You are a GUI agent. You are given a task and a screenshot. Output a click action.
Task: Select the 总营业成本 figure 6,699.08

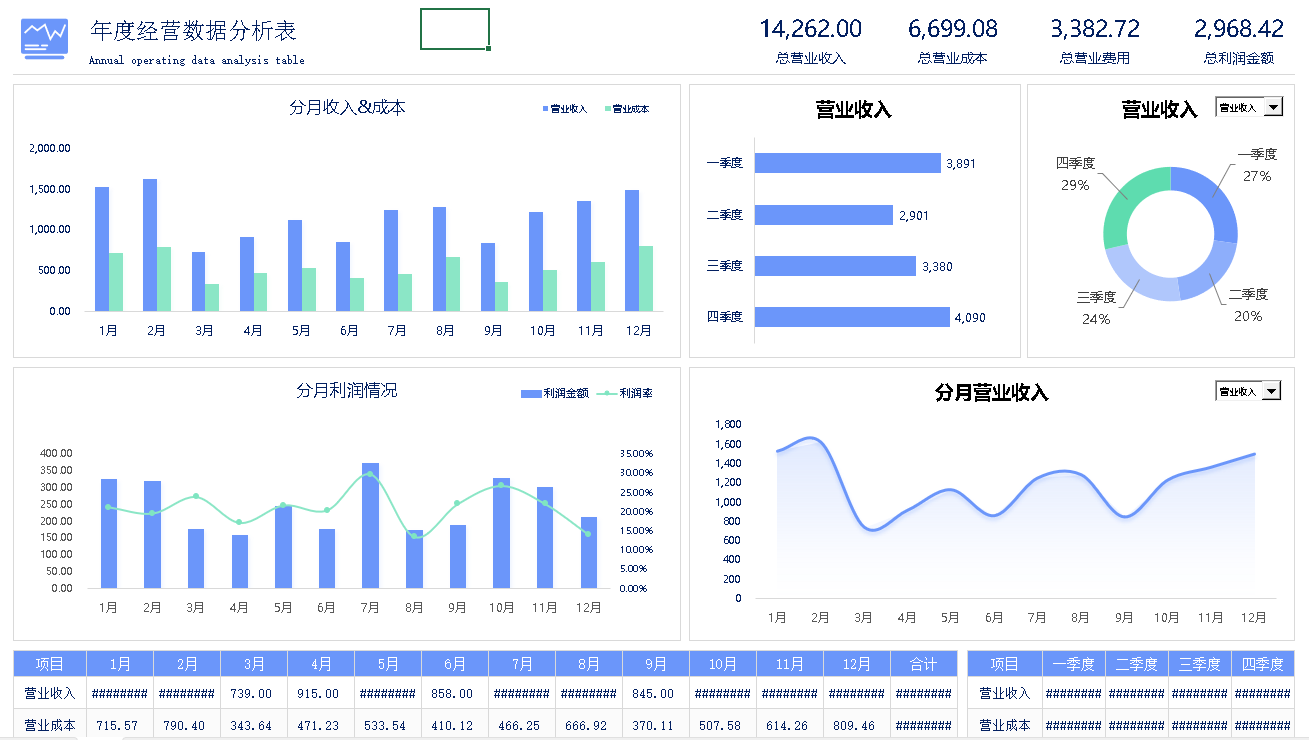pos(952,29)
